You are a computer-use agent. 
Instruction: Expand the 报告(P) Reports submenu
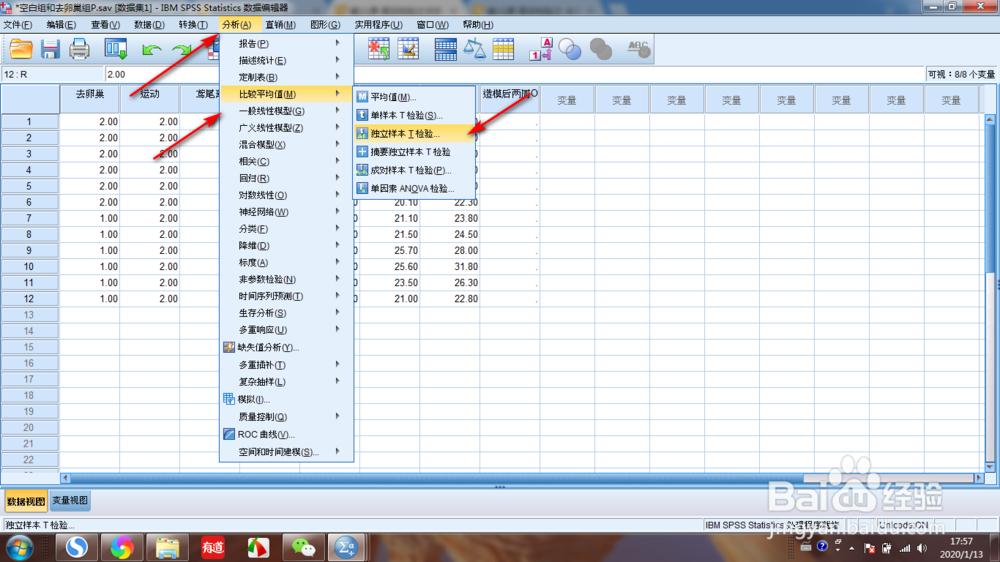click(x=286, y=43)
